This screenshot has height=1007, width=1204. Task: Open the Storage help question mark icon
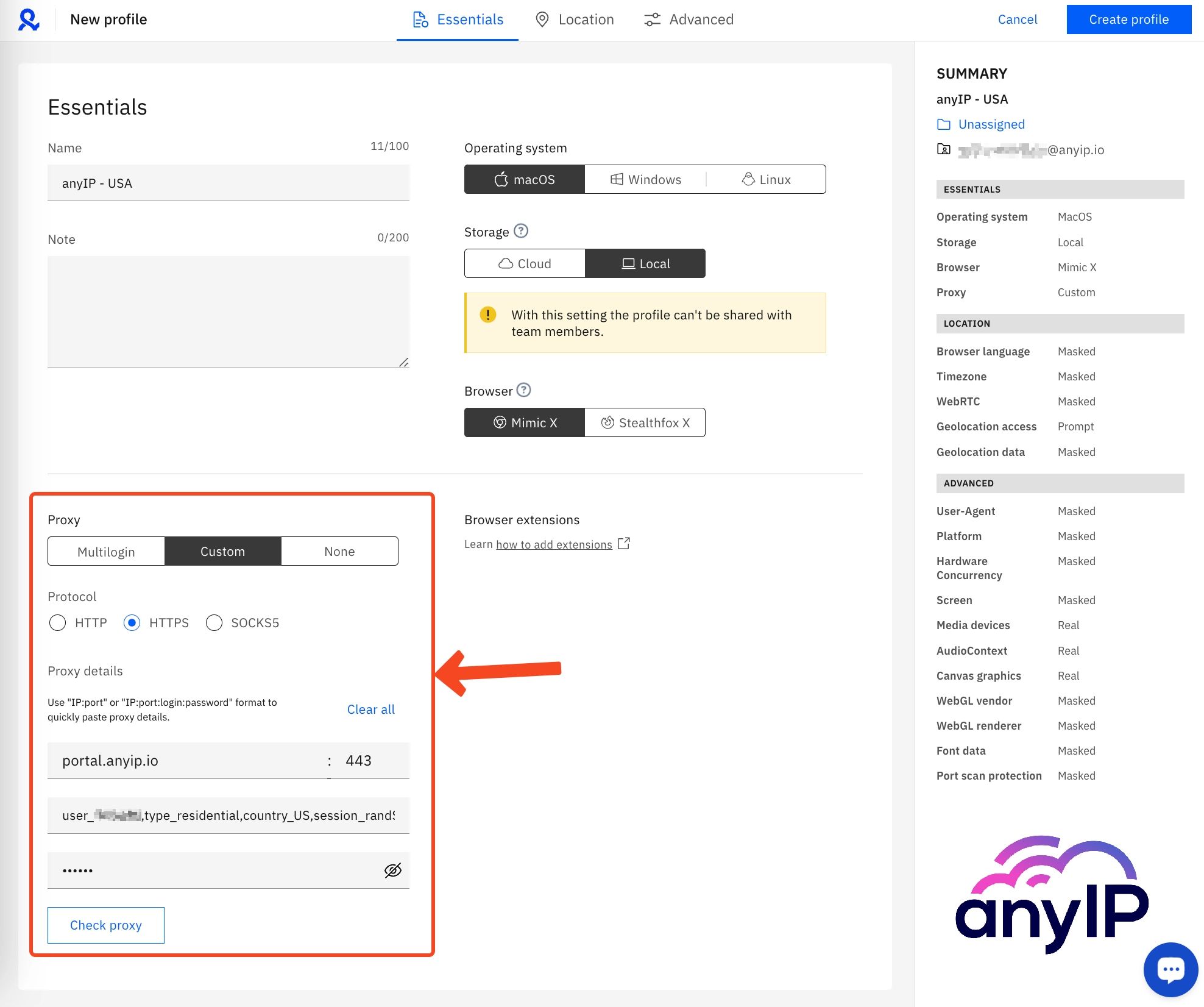coord(521,232)
